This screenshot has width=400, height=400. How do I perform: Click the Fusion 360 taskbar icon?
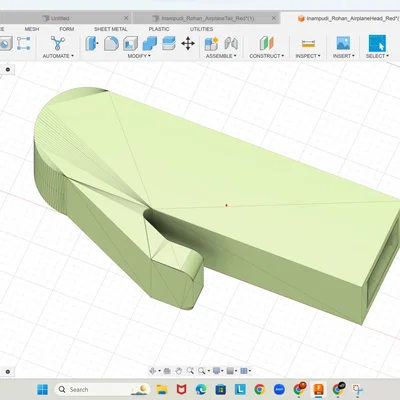[x=318, y=389]
